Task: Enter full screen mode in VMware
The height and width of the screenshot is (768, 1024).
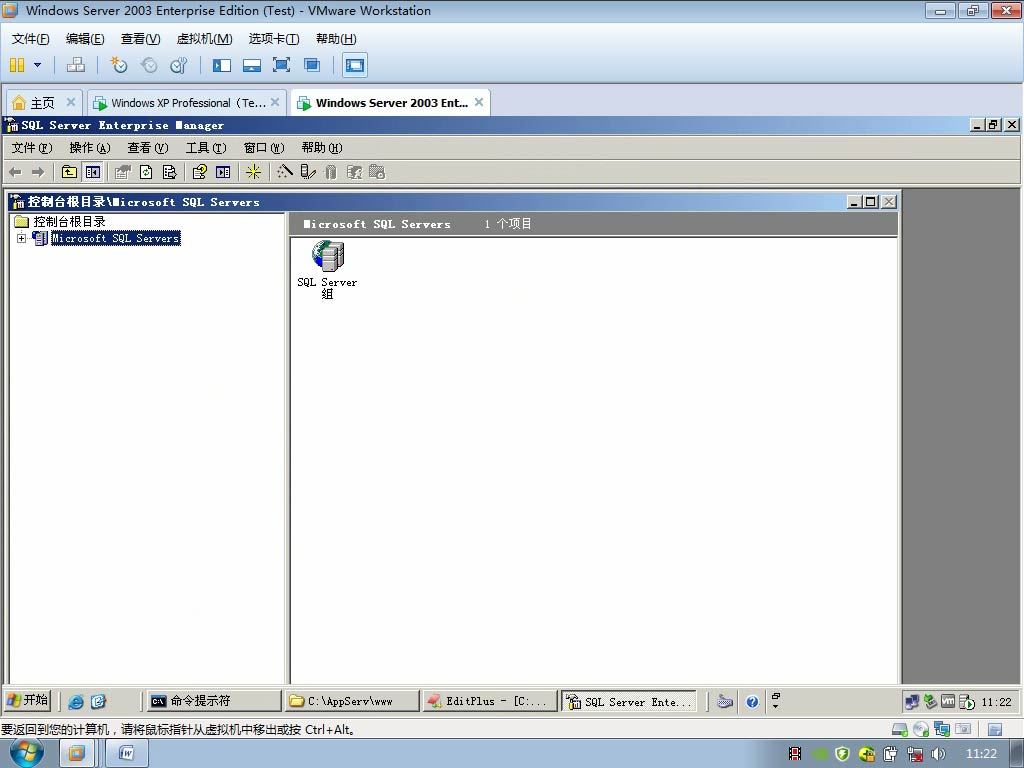Action: point(281,65)
